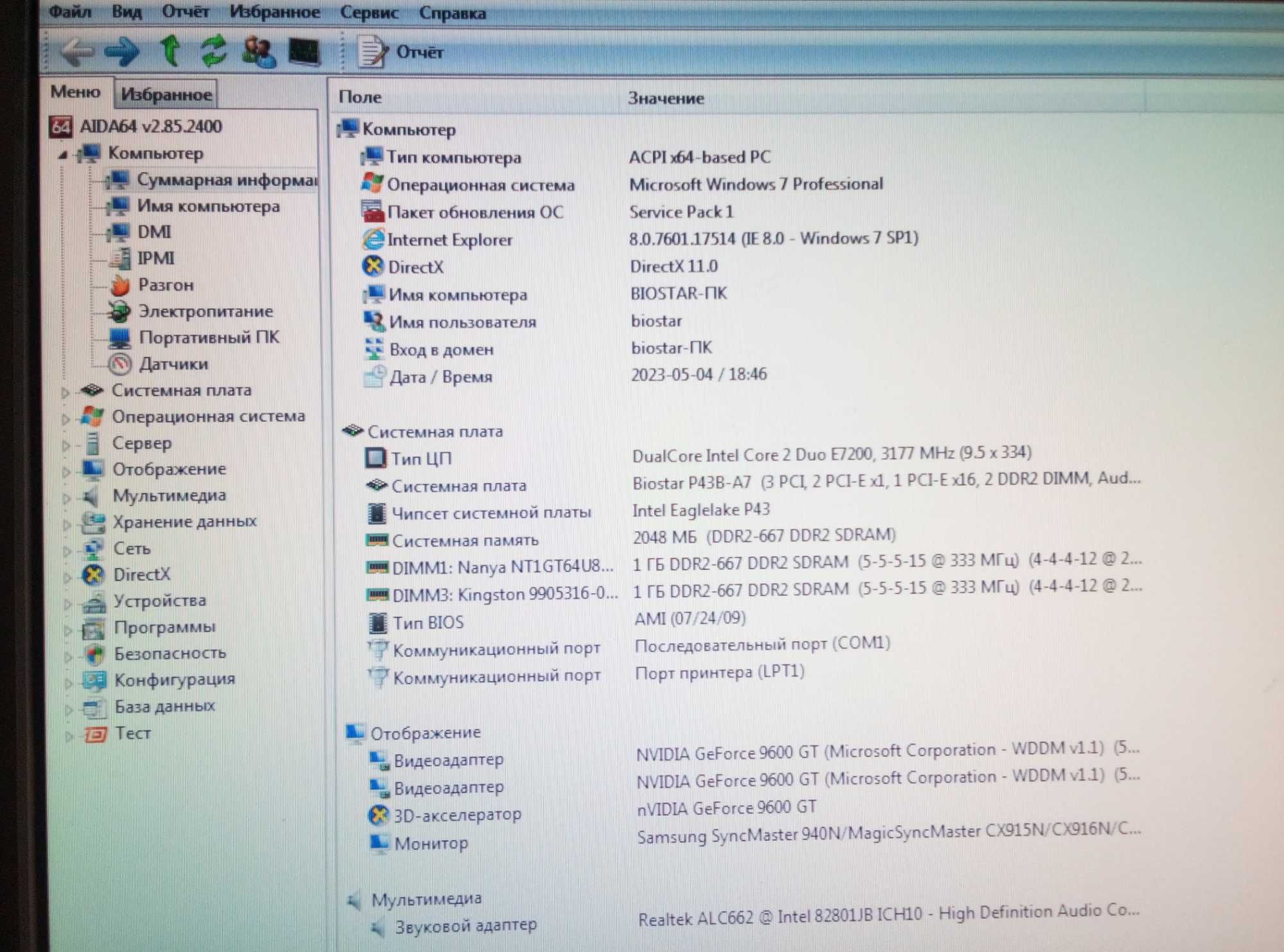1284x952 pixels.
Task: Follow the Имя пользователя field link
Action: (463, 322)
